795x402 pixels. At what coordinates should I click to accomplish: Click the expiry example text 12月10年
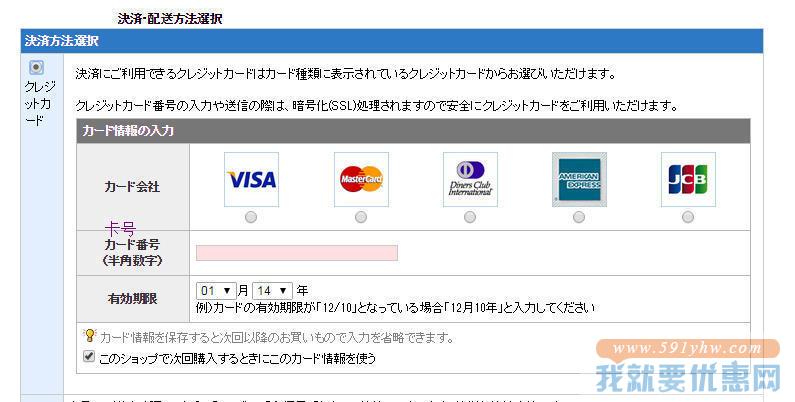click(473, 308)
